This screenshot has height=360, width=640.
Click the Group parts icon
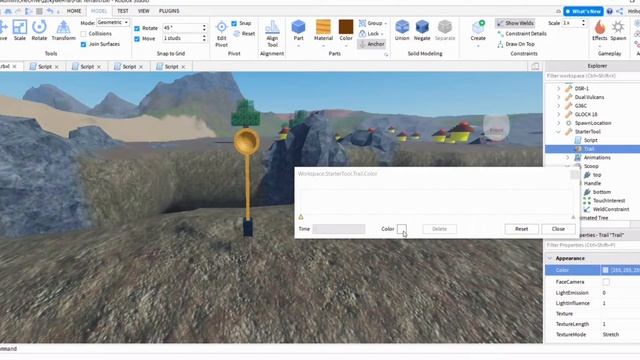(x=362, y=23)
